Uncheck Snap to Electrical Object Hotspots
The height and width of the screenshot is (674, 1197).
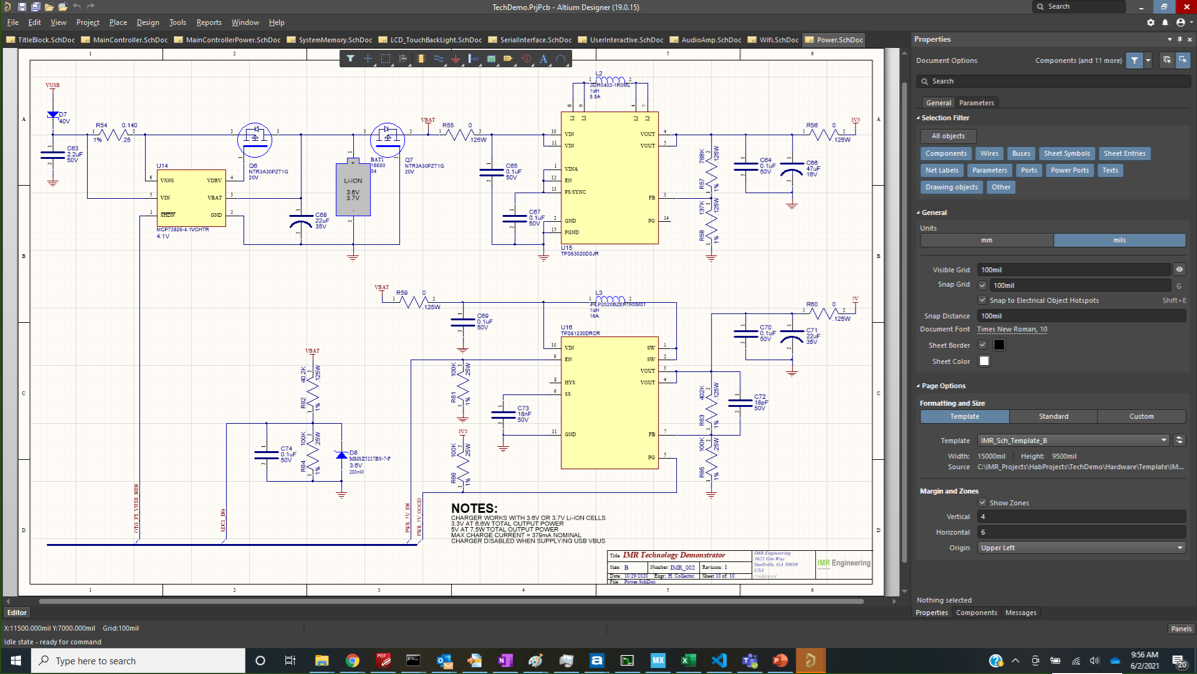(982, 300)
